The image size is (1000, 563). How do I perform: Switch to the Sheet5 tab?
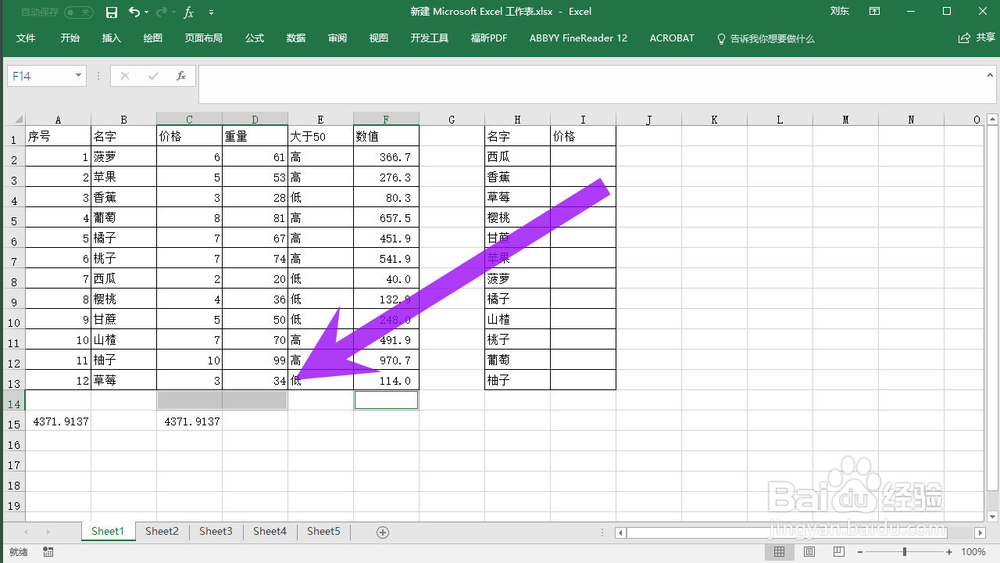tap(323, 531)
